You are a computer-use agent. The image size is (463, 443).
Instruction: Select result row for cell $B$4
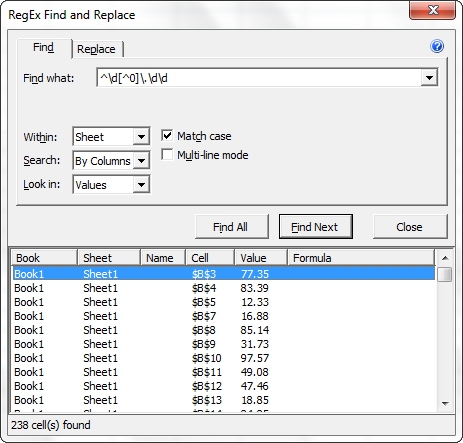coord(224,288)
